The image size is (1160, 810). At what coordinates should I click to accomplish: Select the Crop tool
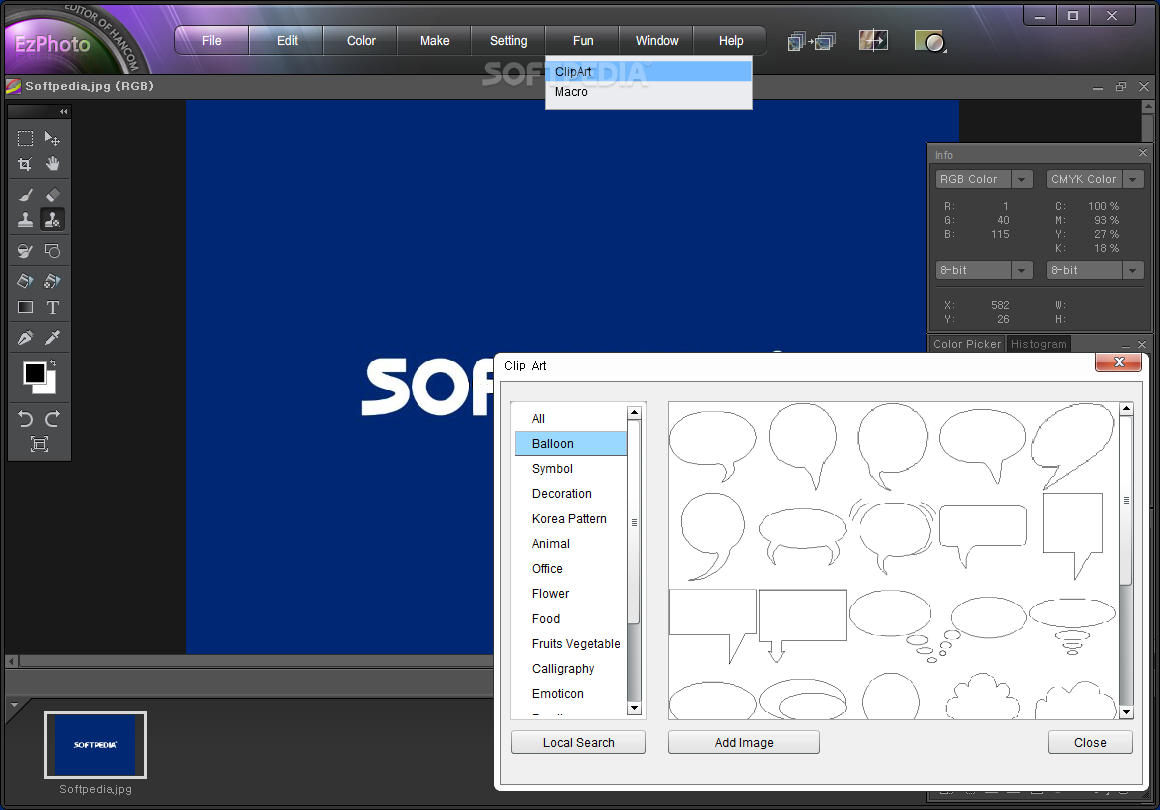[25, 164]
